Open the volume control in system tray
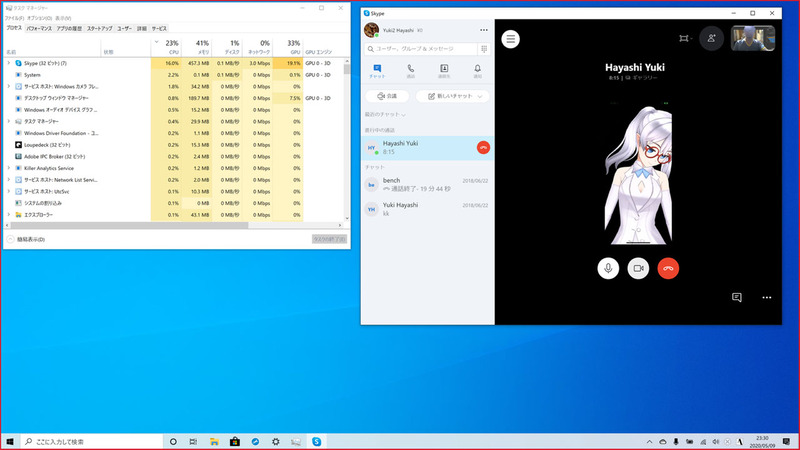 [715, 442]
